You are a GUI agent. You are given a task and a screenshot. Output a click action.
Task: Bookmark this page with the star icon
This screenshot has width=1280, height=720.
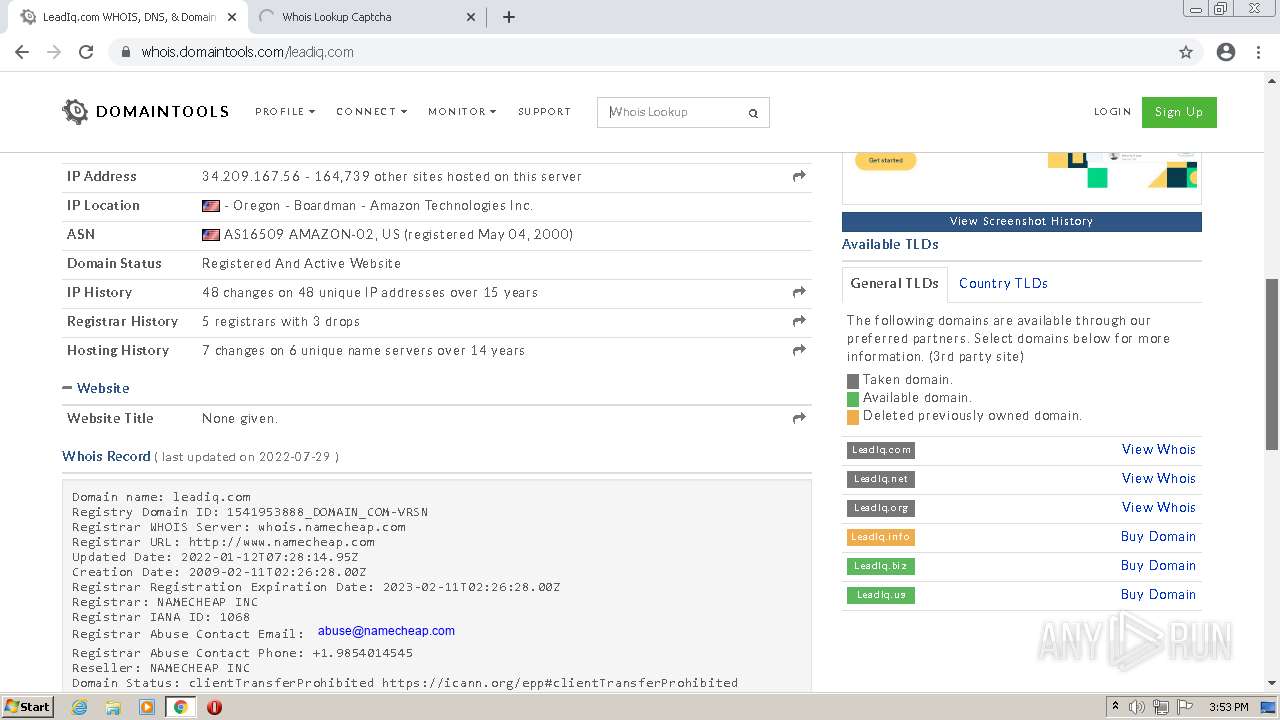click(x=1186, y=52)
